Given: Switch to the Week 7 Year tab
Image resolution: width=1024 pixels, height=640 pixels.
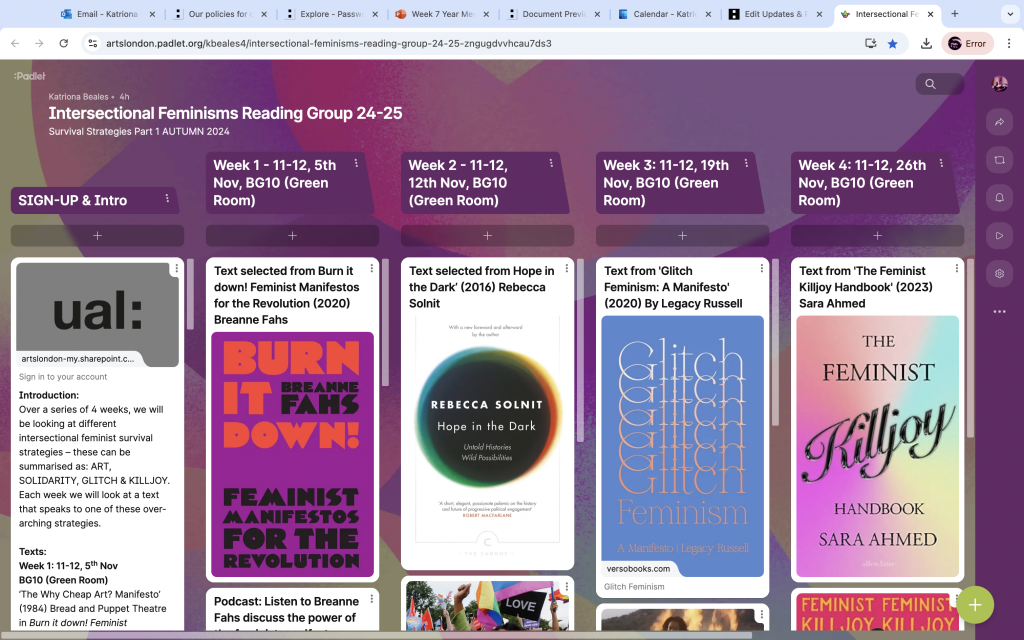Looking at the screenshot, I should tap(442, 14).
